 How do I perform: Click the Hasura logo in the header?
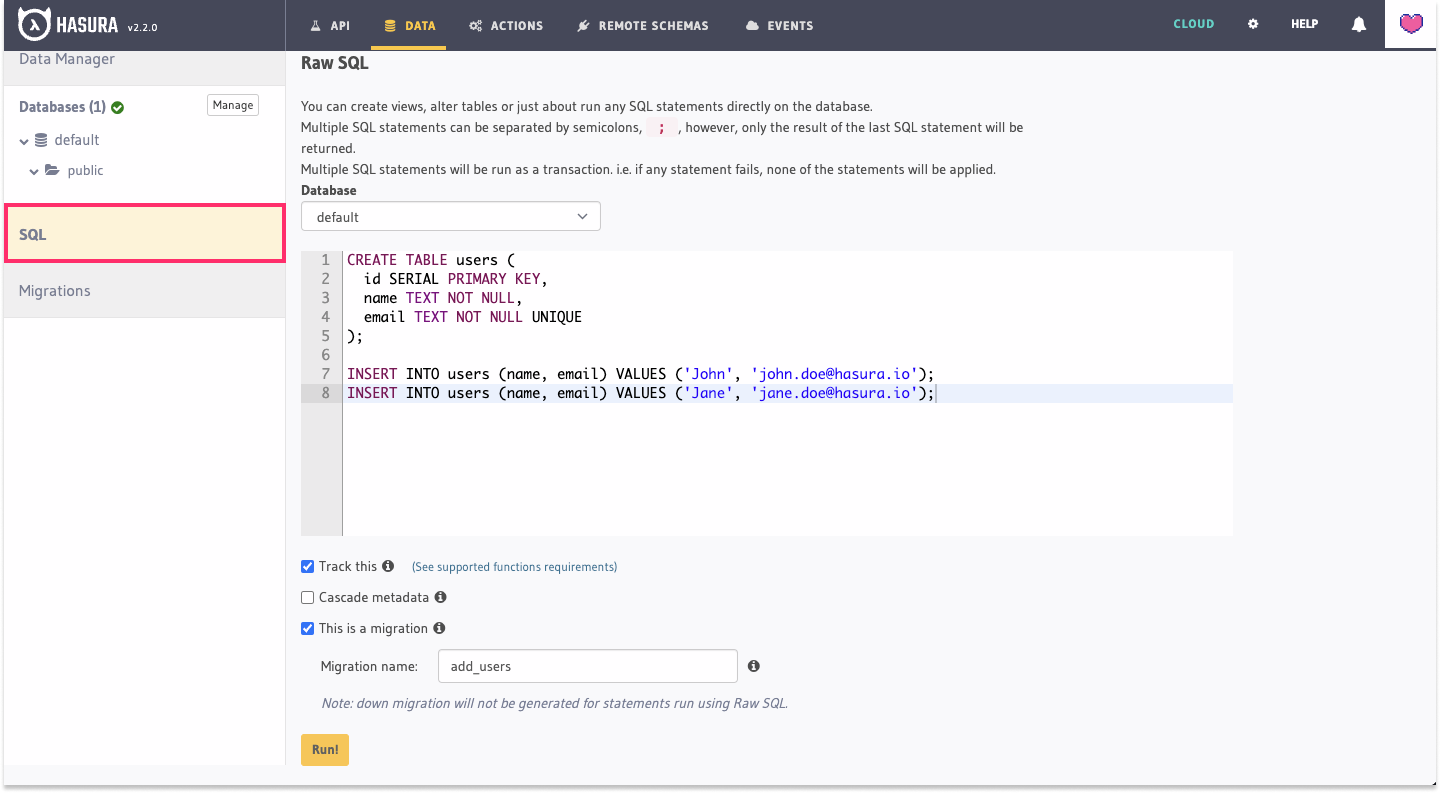coord(34,22)
